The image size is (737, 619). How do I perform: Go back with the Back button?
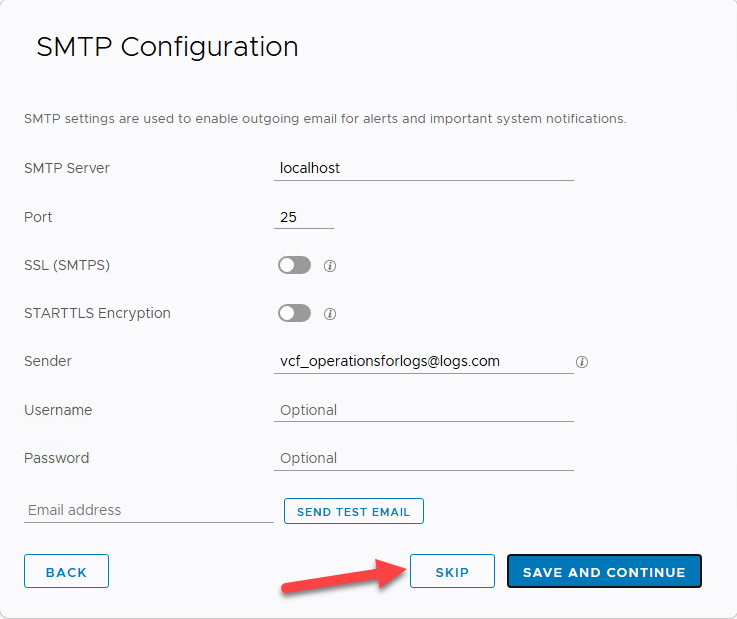coord(66,572)
